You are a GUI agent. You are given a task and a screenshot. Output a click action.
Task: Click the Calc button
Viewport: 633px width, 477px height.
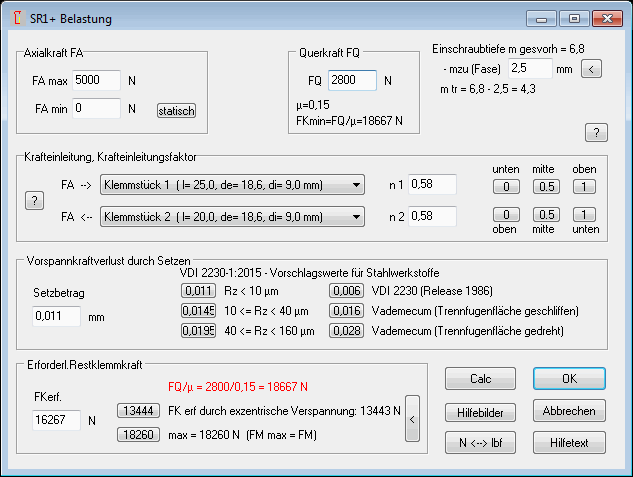coord(480,379)
